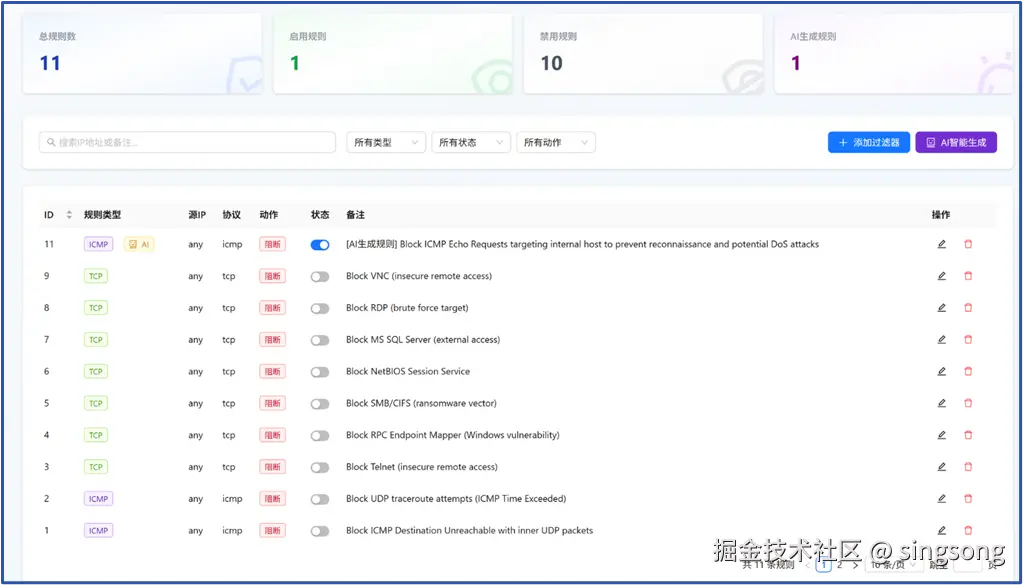This screenshot has width=1023, height=585.
Task: Click the 禁用规则 summary card
Action: tap(643, 54)
